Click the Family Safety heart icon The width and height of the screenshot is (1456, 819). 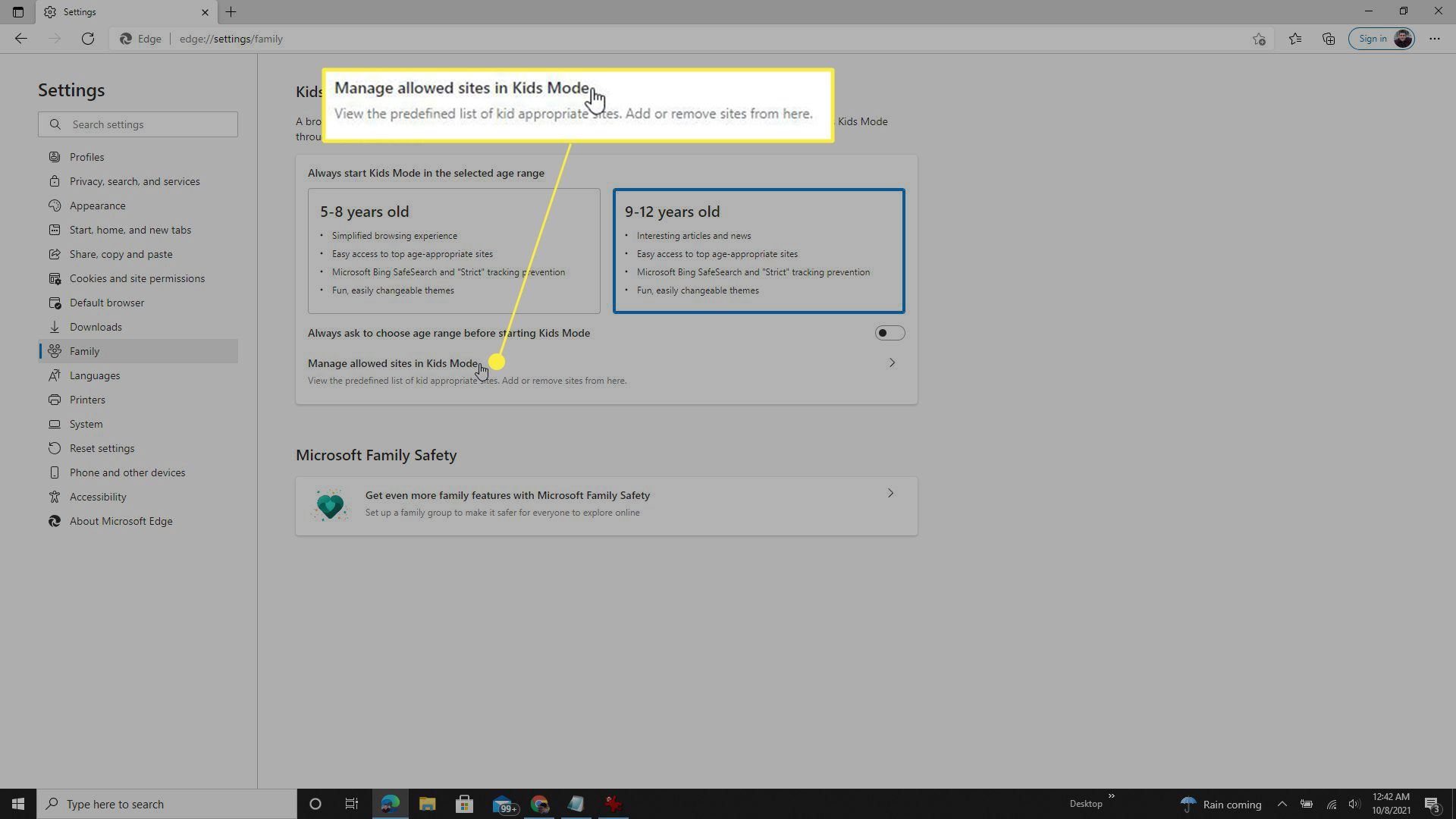click(330, 505)
